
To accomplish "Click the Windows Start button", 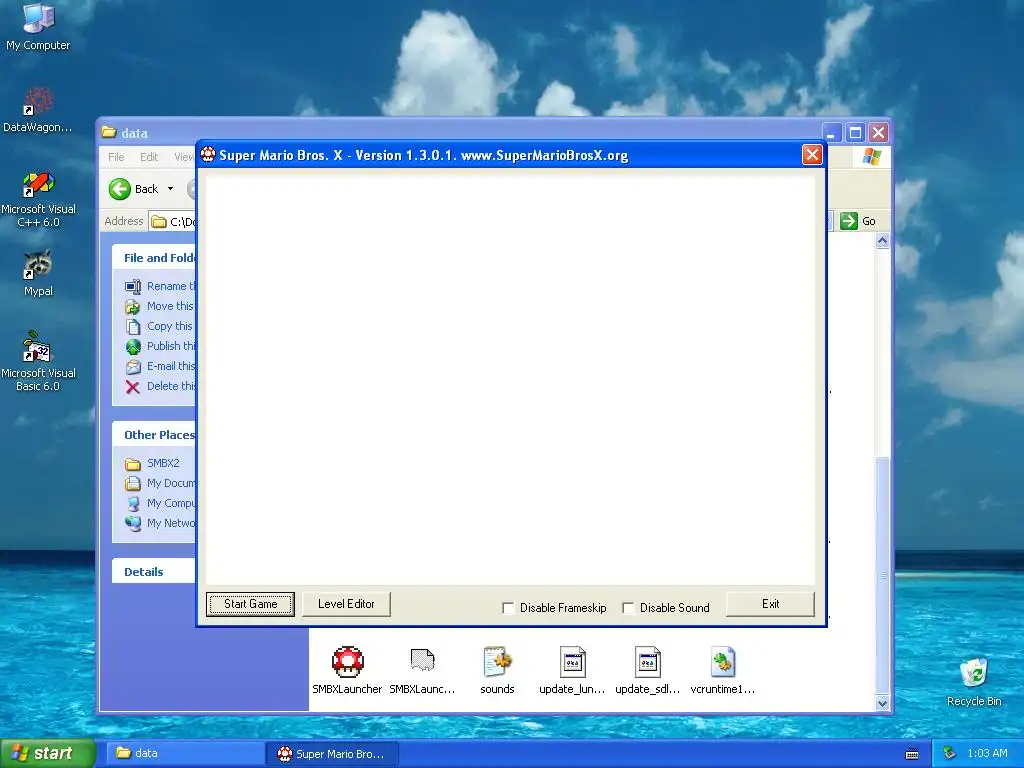I will [x=47, y=753].
